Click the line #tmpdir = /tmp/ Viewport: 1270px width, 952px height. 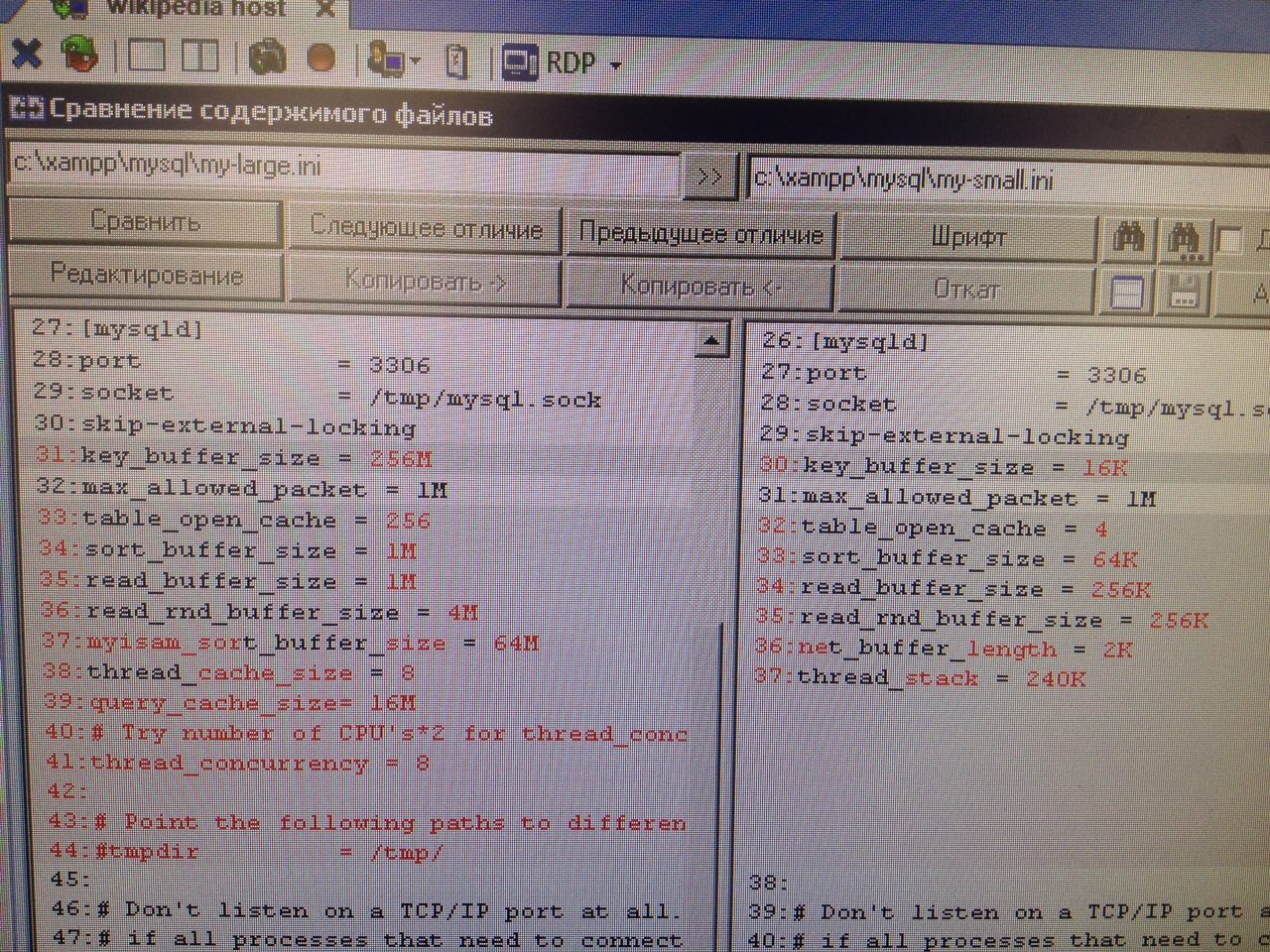click(247, 852)
